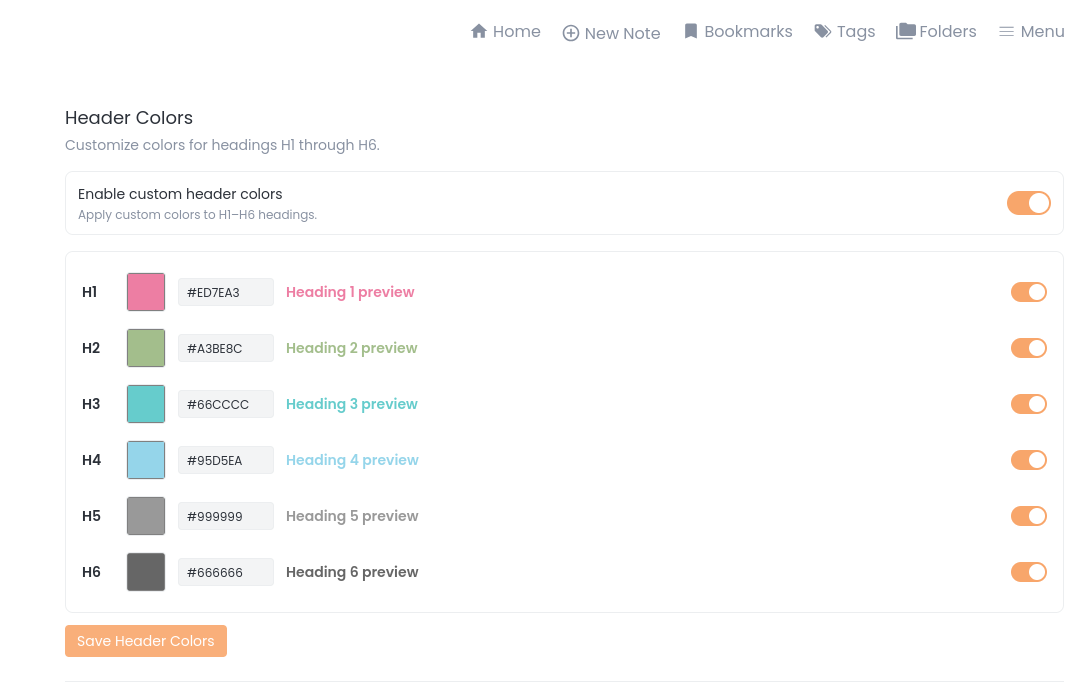Click the H4 row label
The image size is (1085, 689).
tap(91, 460)
